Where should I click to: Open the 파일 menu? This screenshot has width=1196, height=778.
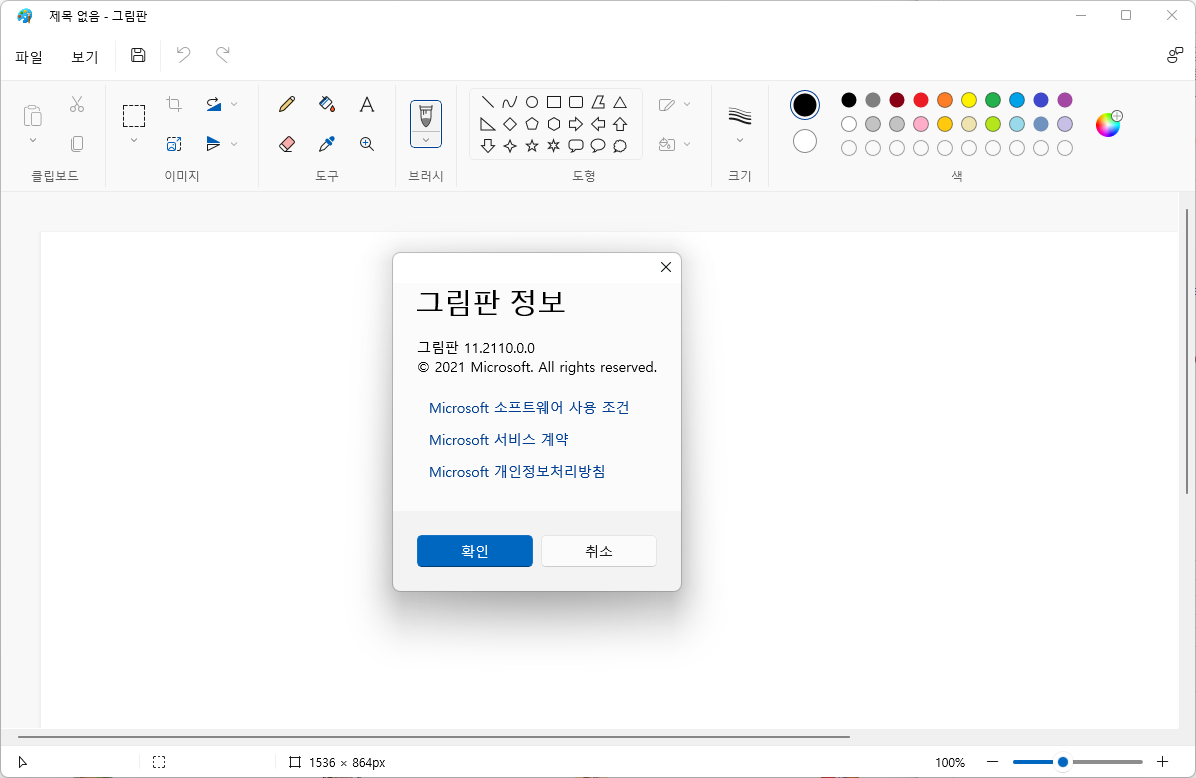(x=29, y=56)
